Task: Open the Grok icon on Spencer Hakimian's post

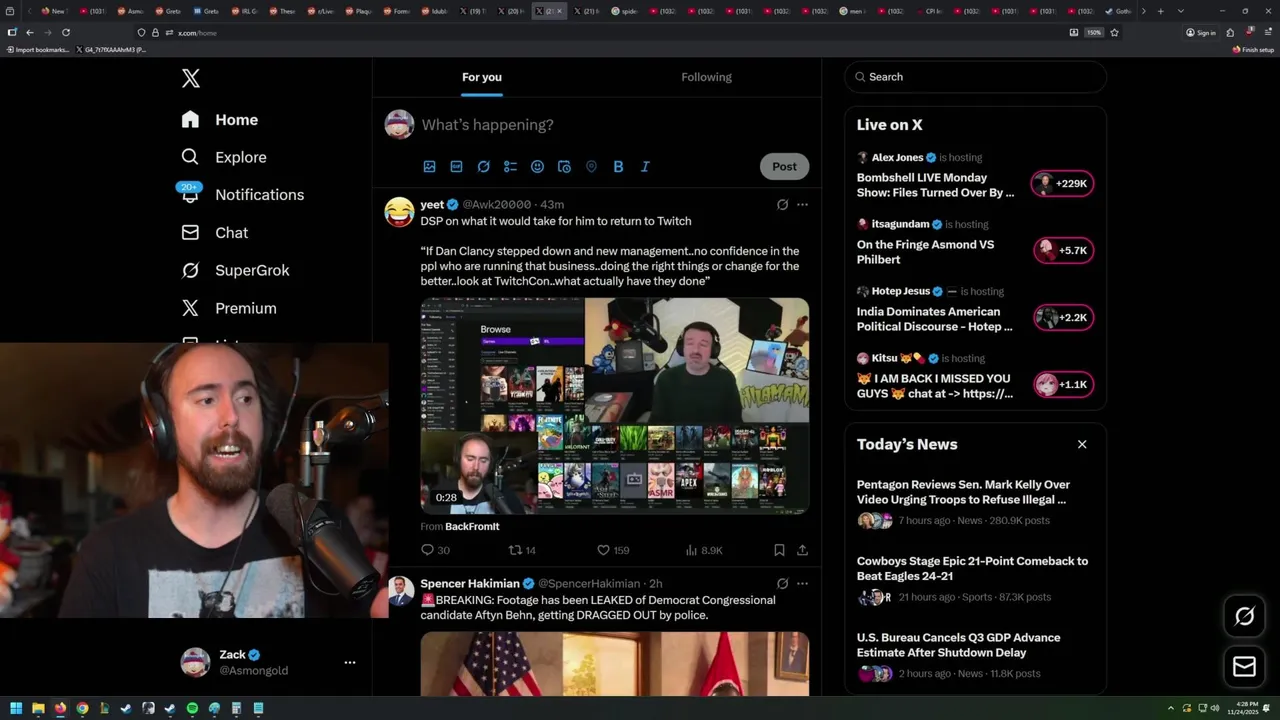Action: pyautogui.click(x=782, y=584)
